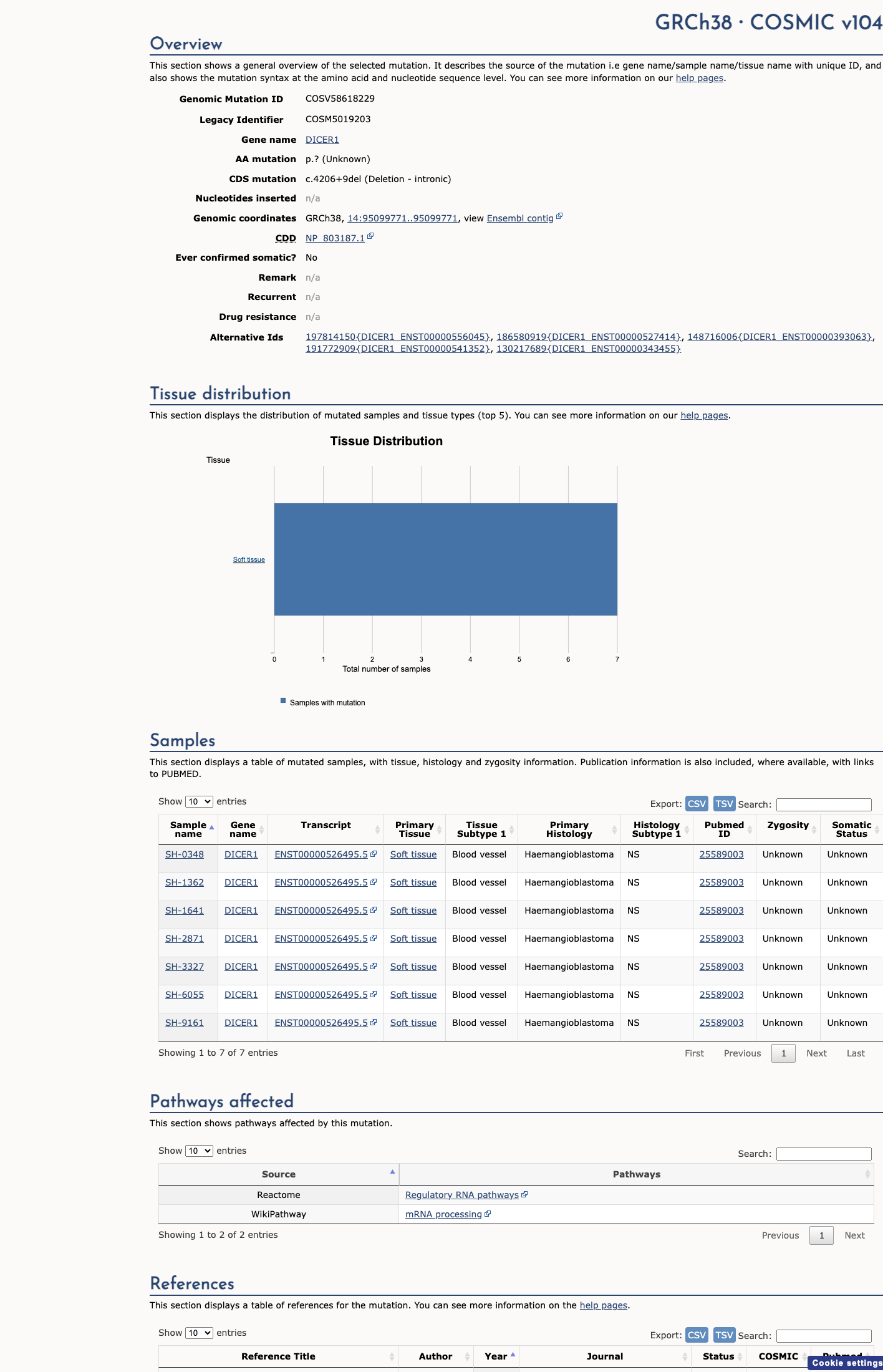Sort Samples table by Primary Histology

coord(569,829)
